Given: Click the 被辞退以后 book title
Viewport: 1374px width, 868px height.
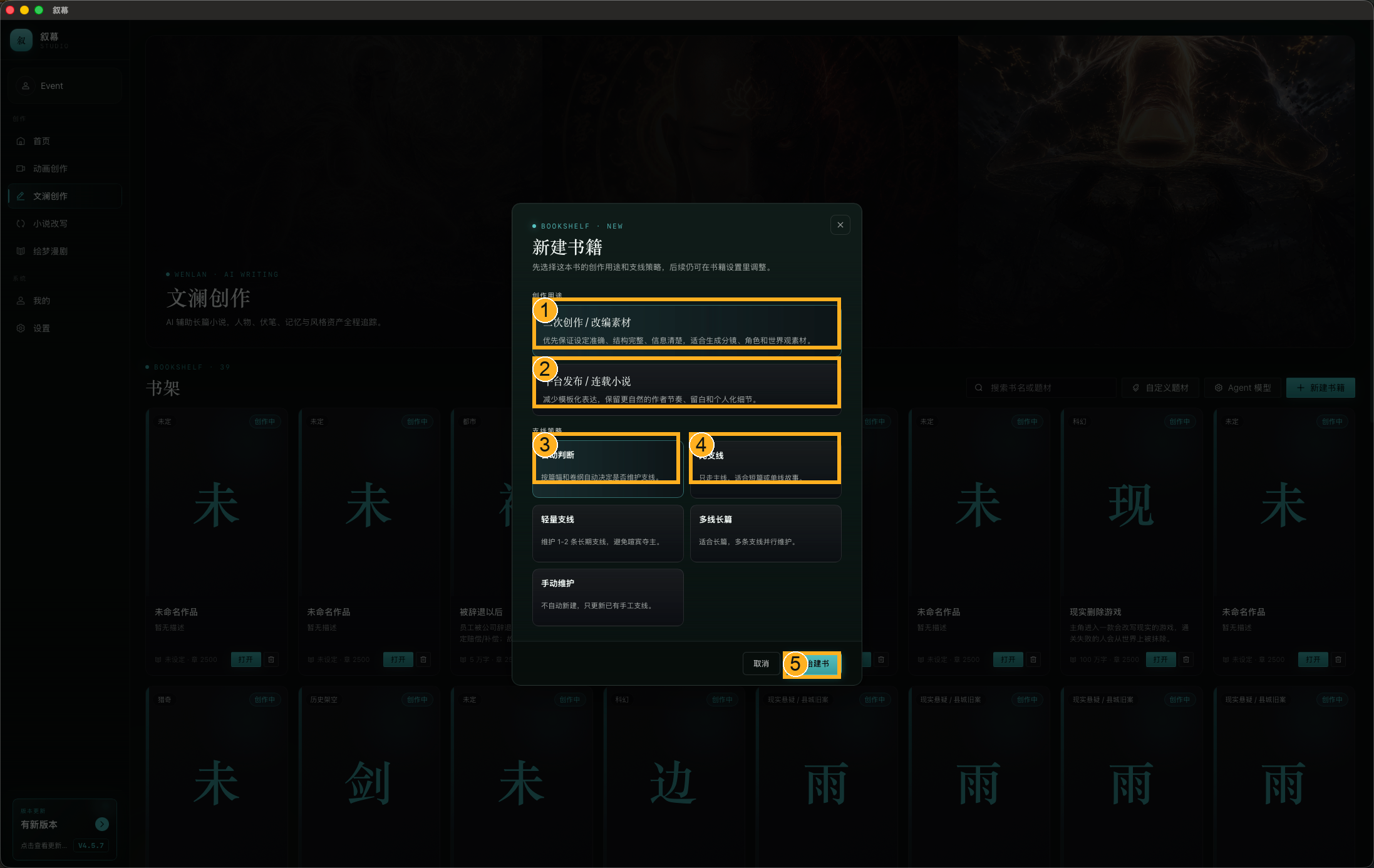Looking at the screenshot, I should (481, 612).
